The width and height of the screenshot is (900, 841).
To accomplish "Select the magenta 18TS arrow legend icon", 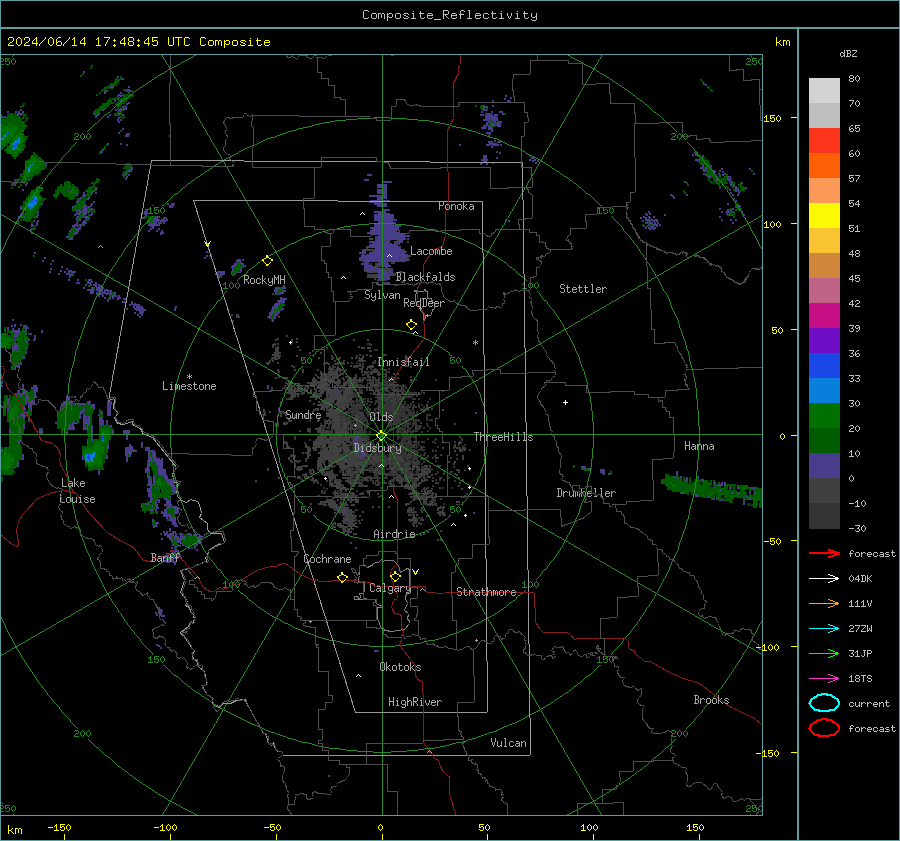I will (824, 679).
